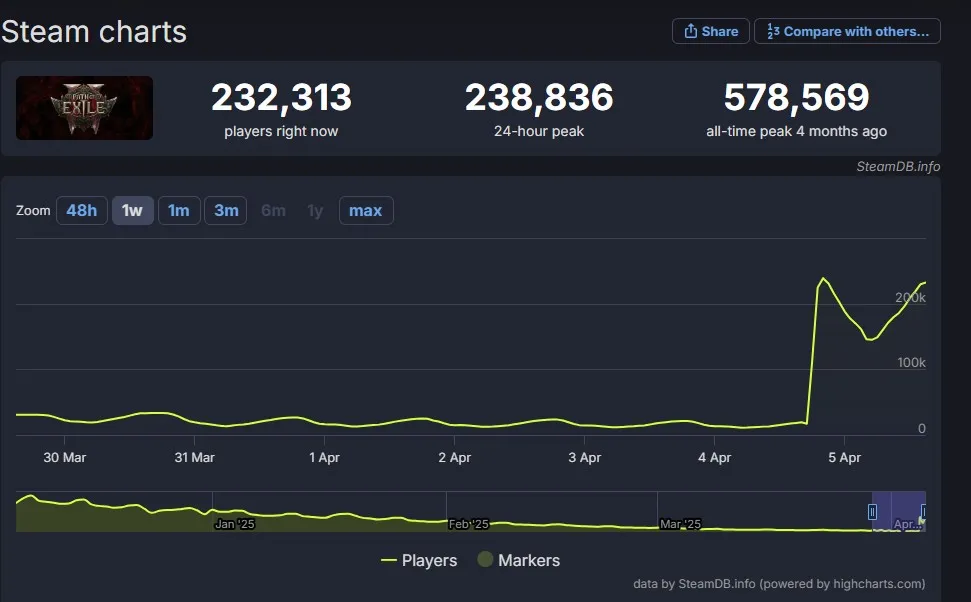The height and width of the screenshot is (602, 971).
Task: Open Compare with others
Action: [x=847, y=31]
